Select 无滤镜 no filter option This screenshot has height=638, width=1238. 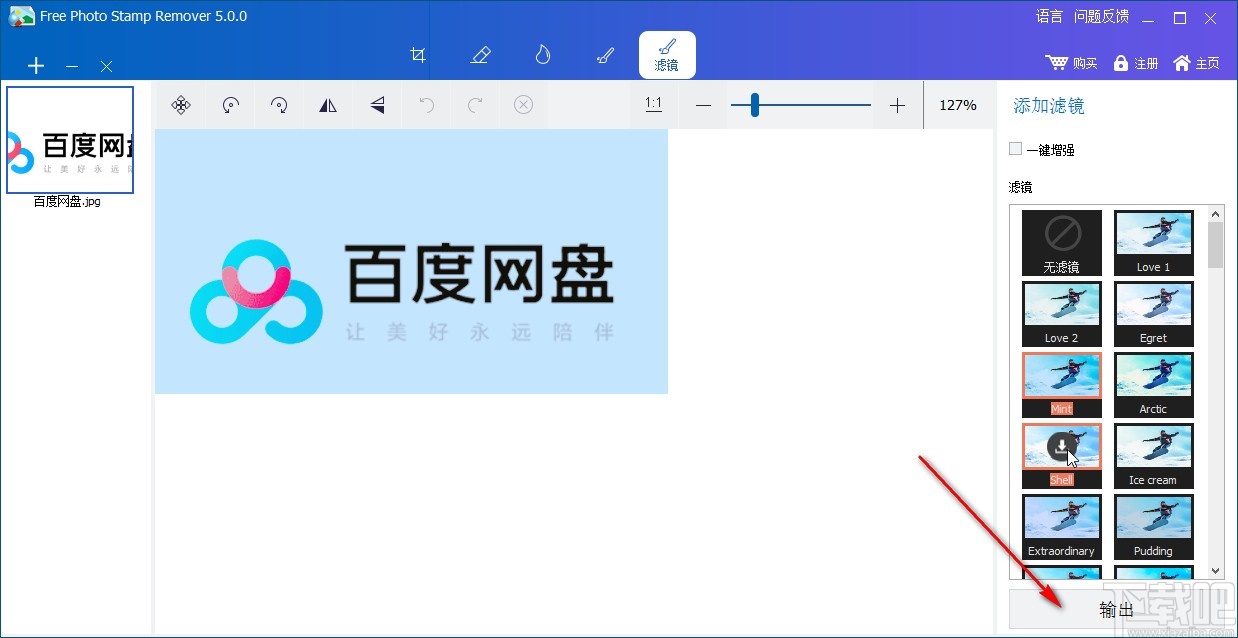(1062, 242)
